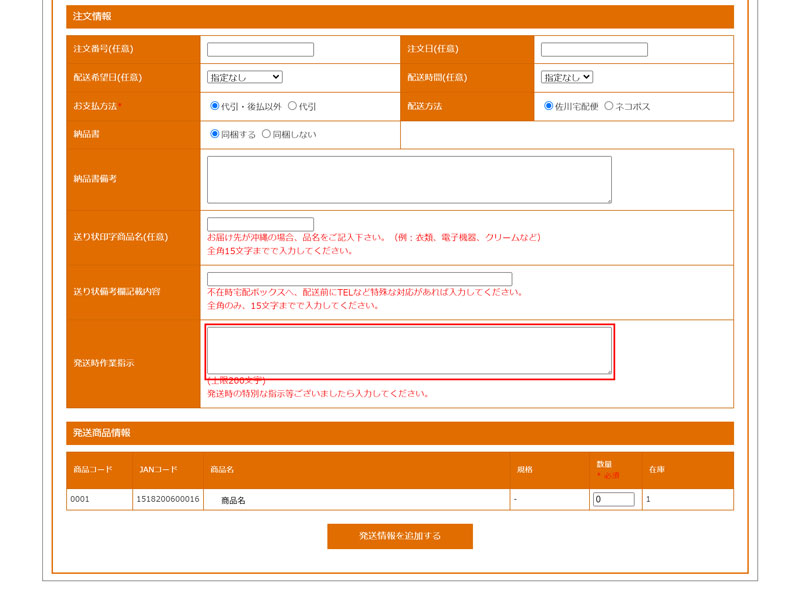
Task: Select 同梱する for the 納品書
Action: (x=214, y=133)
